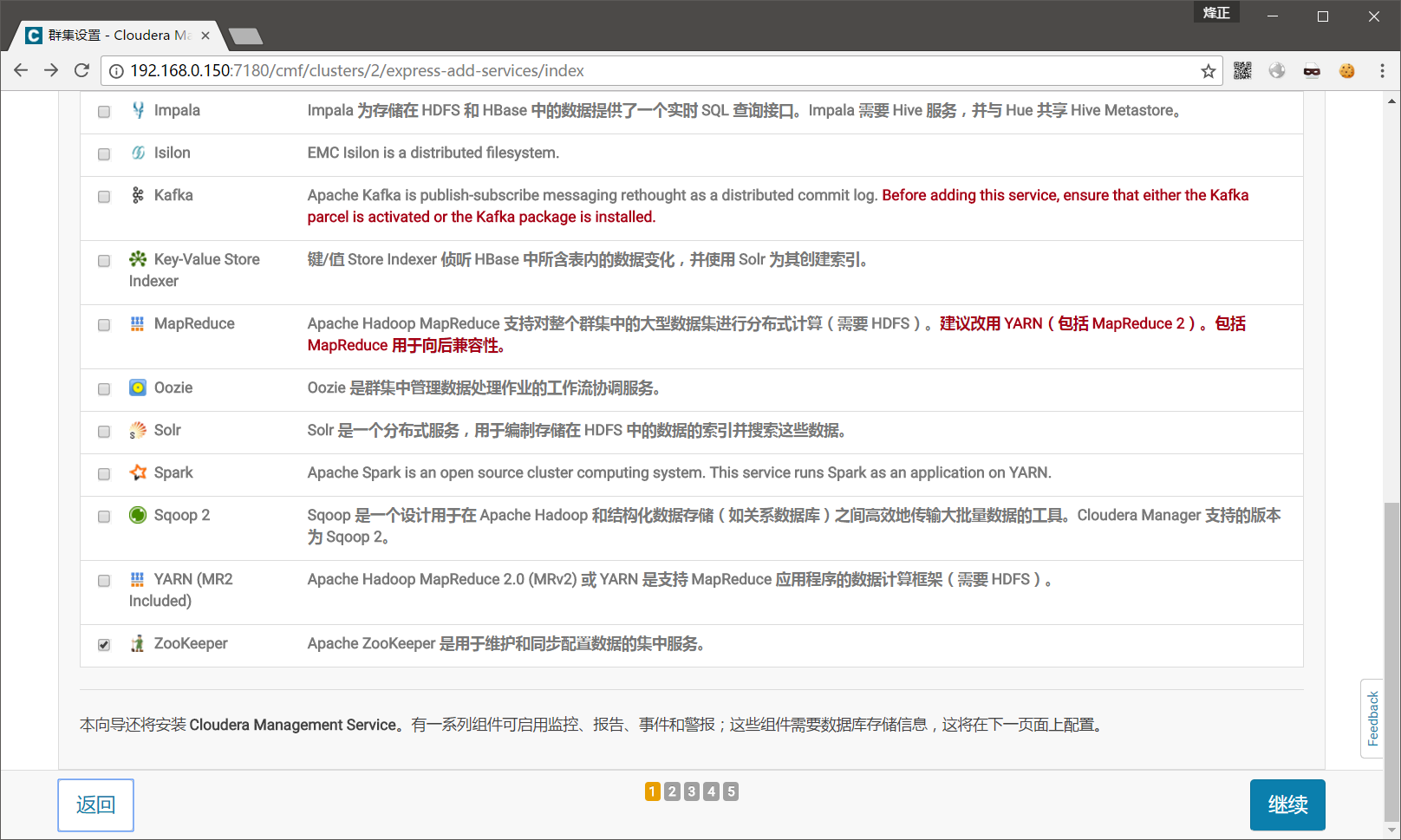Click the 返回 back button
The width and height of the screenshot is (1401, 840).
tap(95, 804)
